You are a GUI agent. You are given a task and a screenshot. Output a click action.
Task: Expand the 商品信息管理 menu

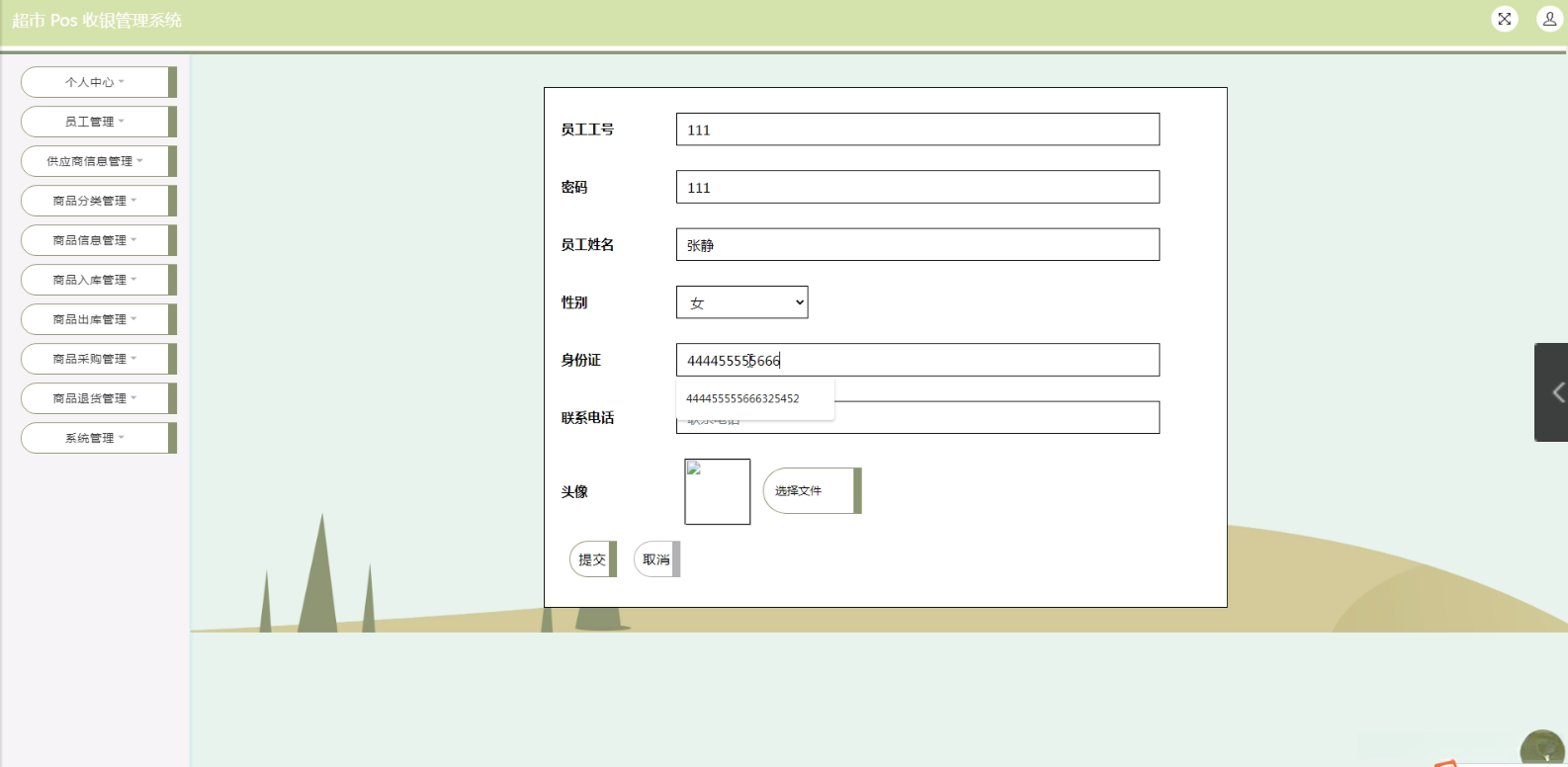click(x=98, y=240)
